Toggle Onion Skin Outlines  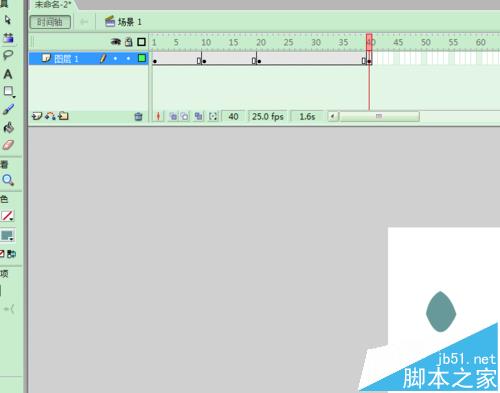(x=185, y=116)
